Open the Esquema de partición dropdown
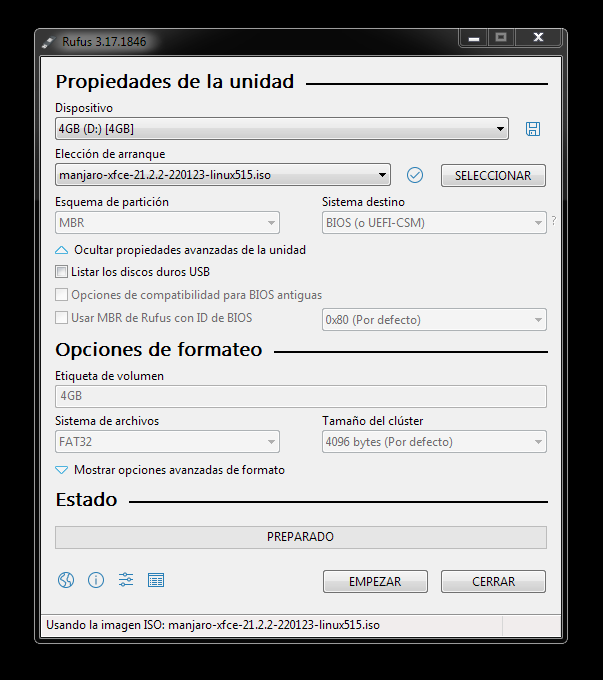The image size is (603, 680). 167,223
